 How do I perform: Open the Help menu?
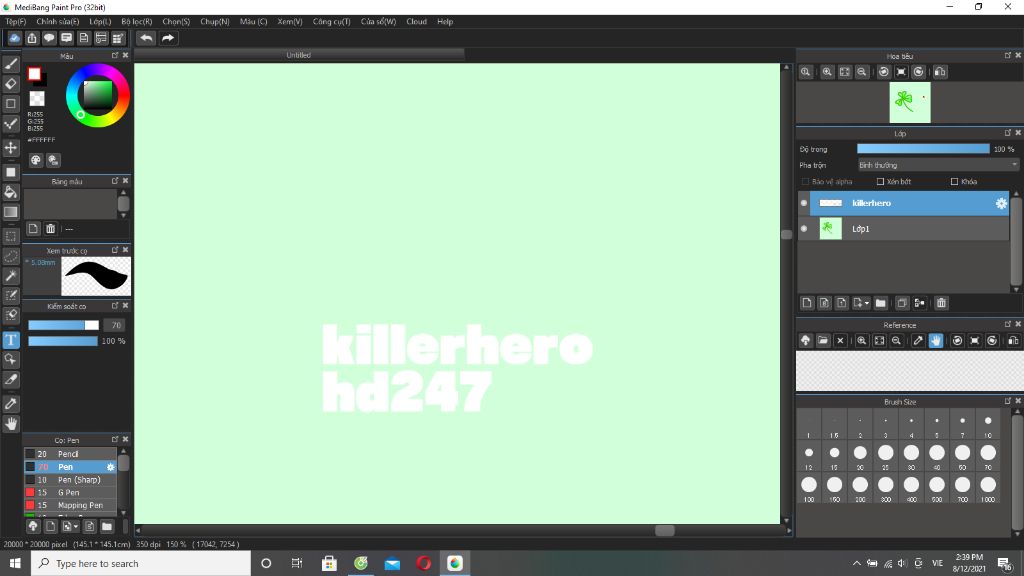[445, 22]
